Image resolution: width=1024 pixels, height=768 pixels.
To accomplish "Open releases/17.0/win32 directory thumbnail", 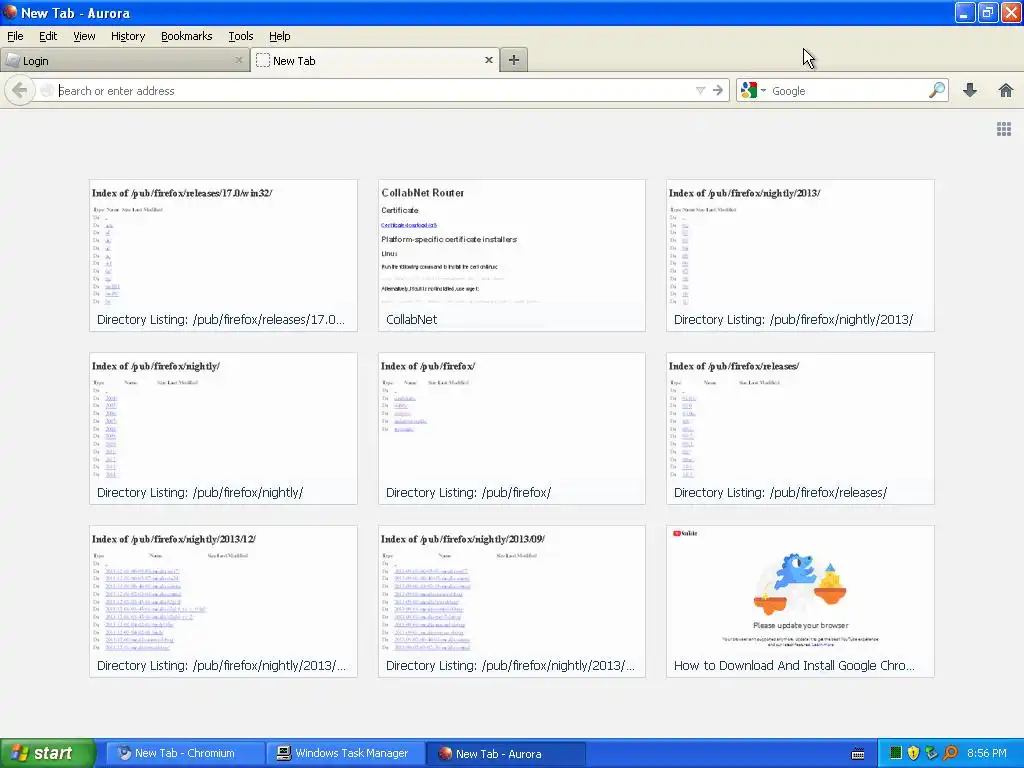I will tap(223, 255).
